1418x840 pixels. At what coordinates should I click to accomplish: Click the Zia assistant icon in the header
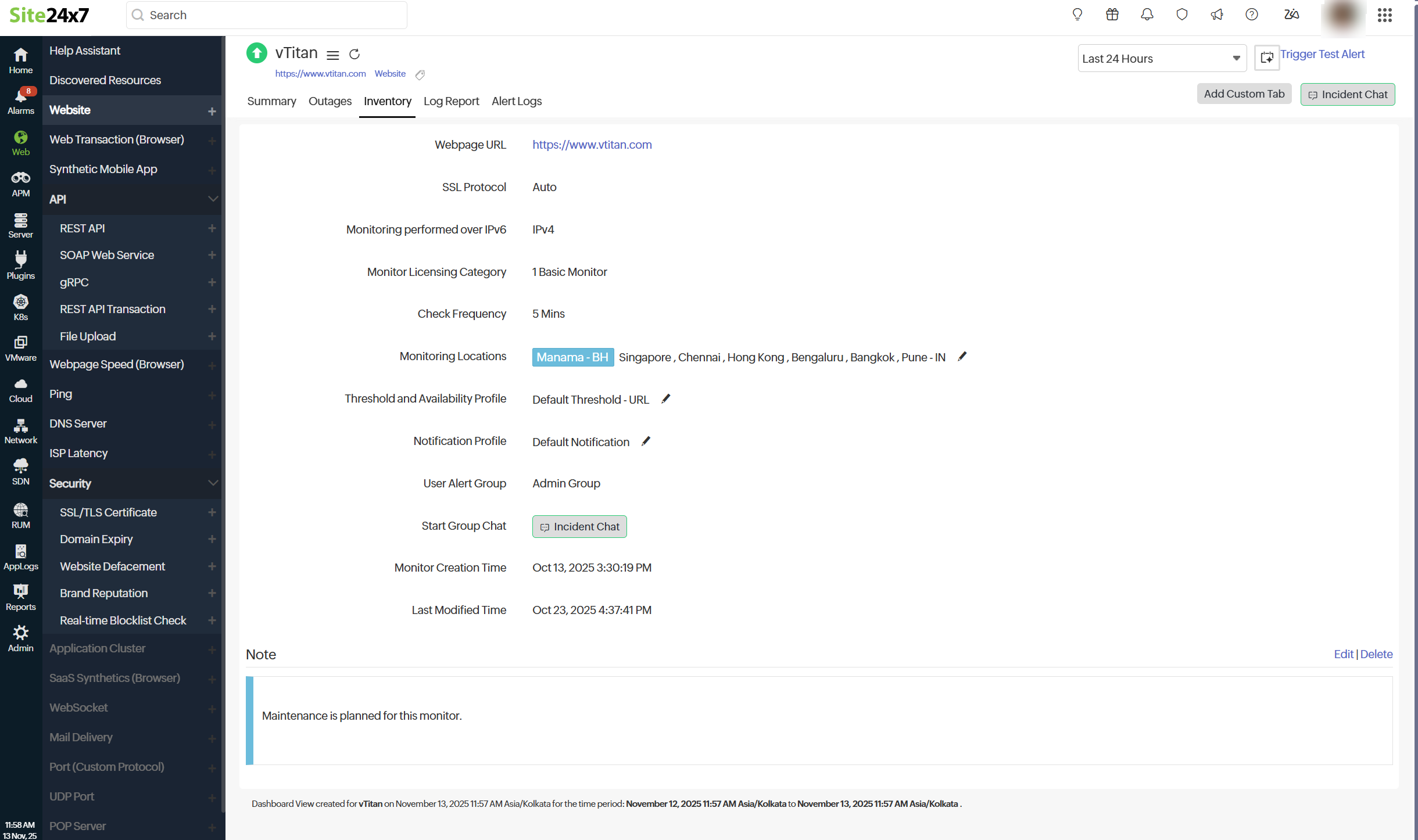coord(1291,15)
